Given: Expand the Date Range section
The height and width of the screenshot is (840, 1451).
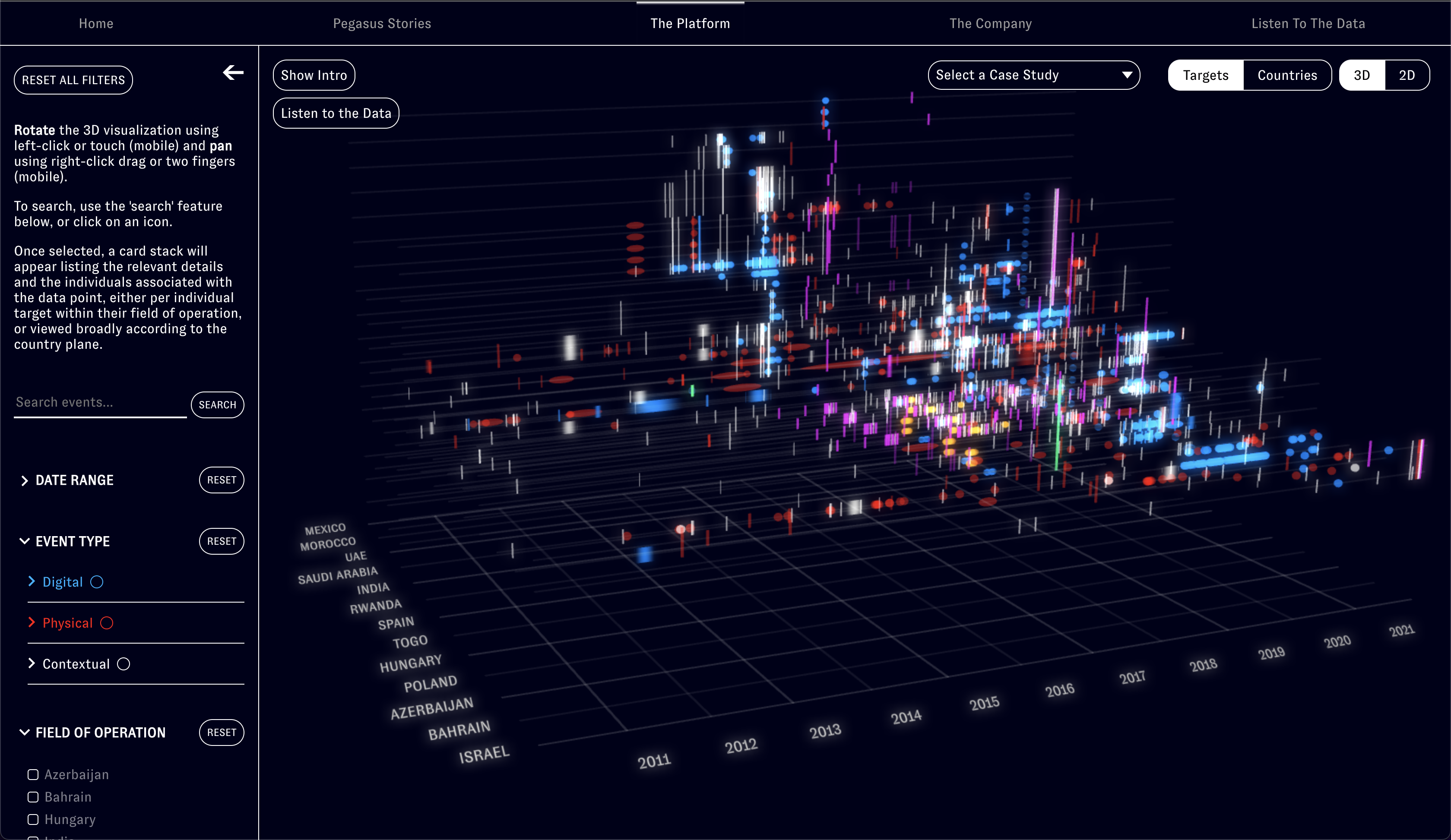Looking at the screenshot, I should click(x=25, y=480).
